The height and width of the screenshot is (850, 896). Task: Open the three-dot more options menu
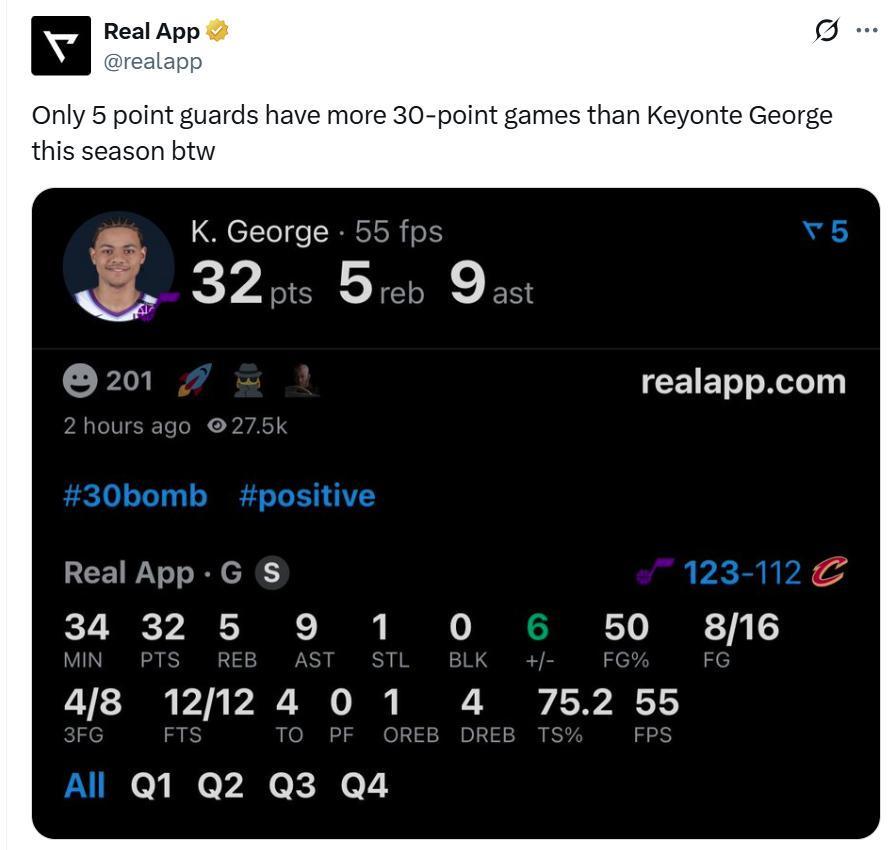pyautogui.click(x=867, y=31)
